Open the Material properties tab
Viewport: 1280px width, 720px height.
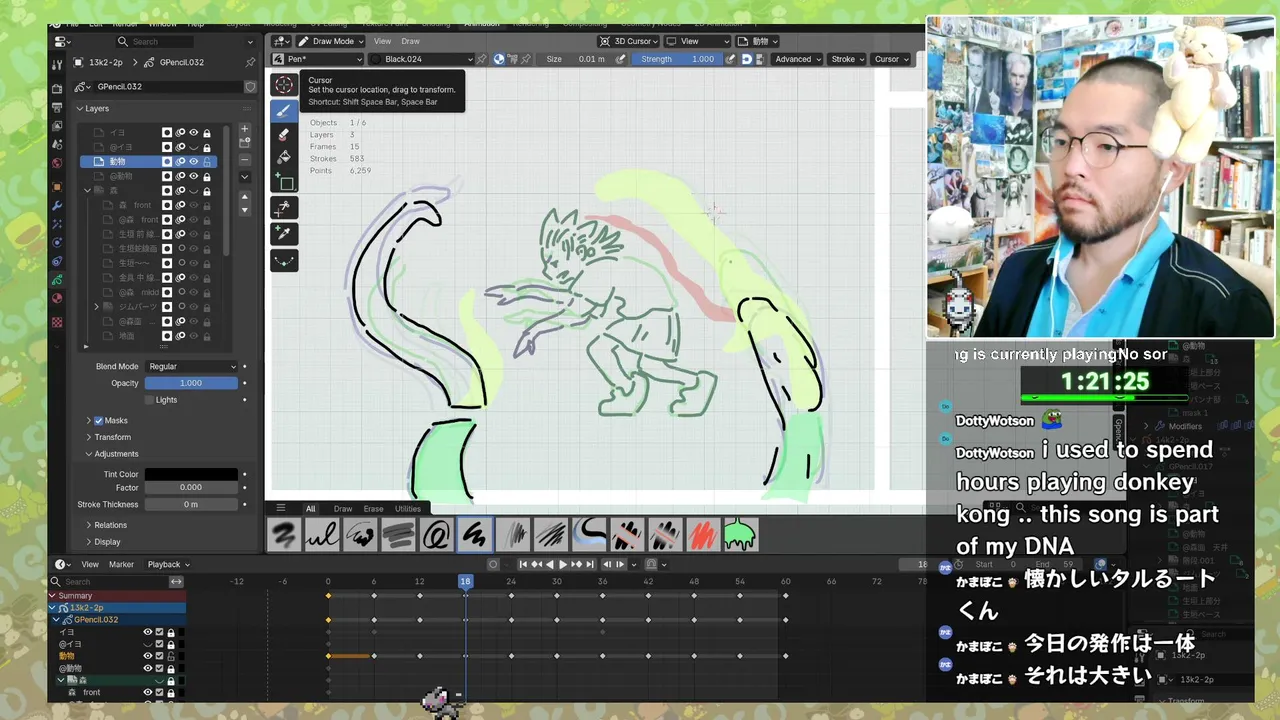(57, 298)
